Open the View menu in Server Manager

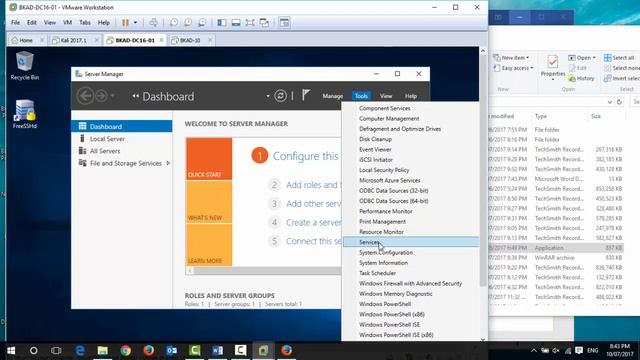click(x=386, y=96)
